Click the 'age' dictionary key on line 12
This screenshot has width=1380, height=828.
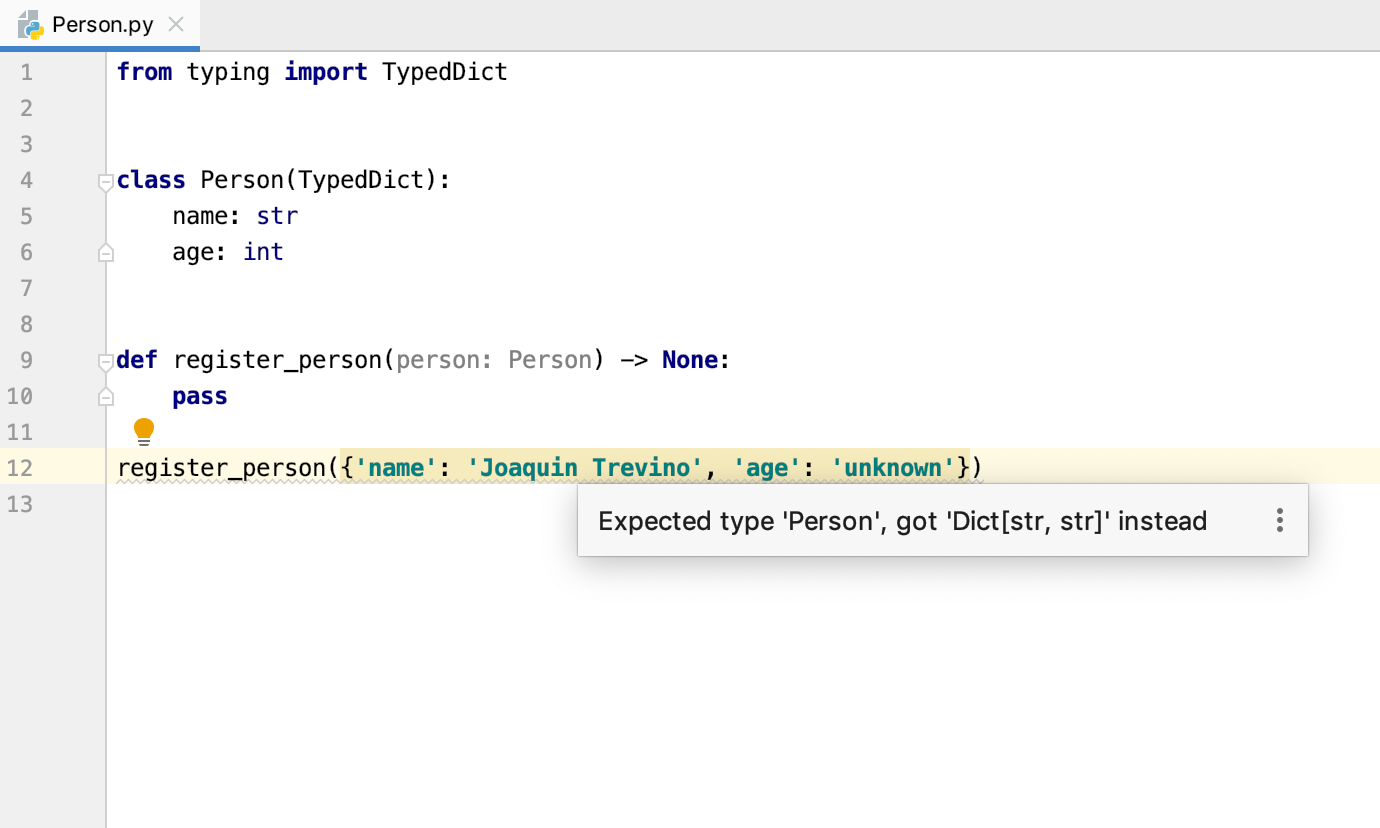pos(767,468)
